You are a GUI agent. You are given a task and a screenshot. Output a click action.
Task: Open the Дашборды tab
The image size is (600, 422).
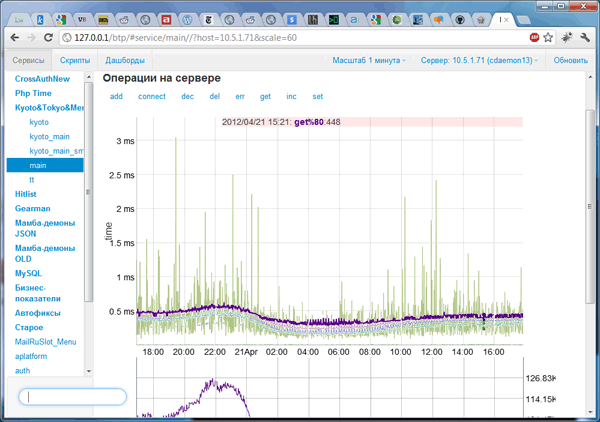click(x=125, y=60)
